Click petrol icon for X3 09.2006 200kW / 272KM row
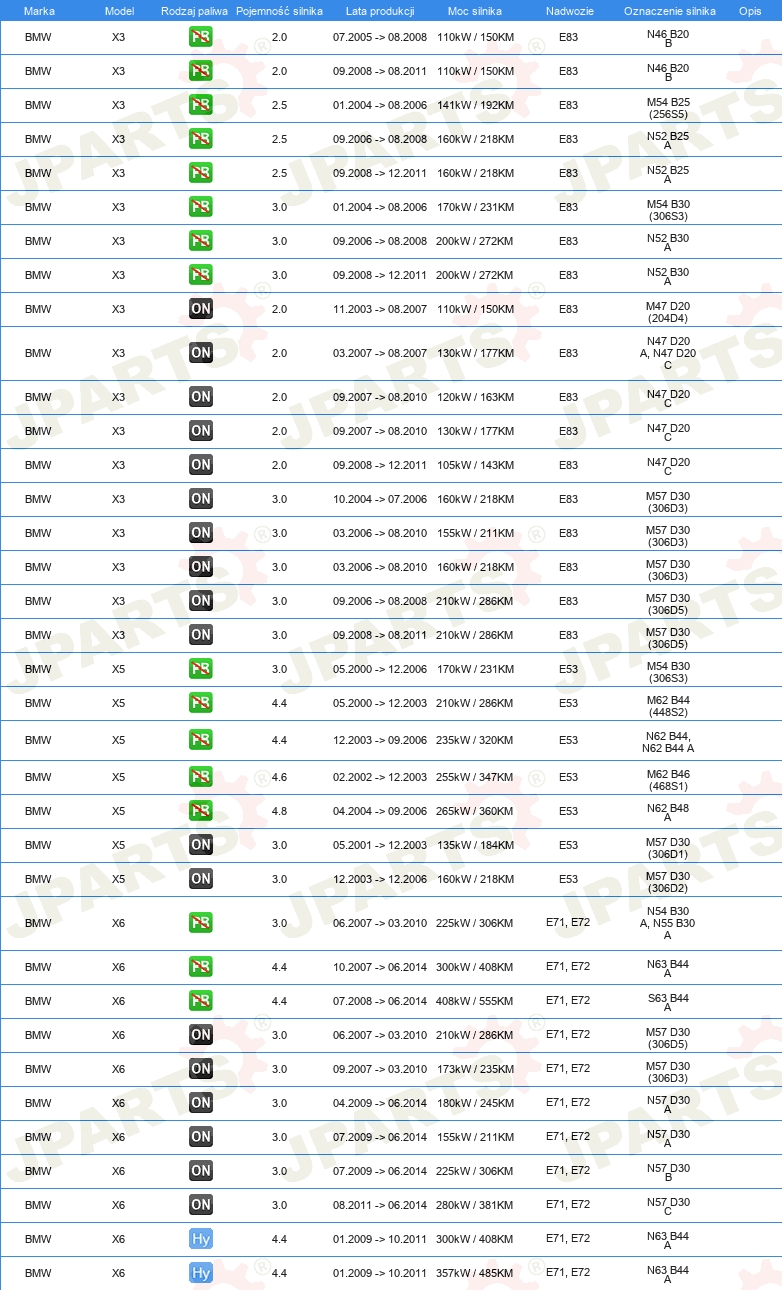782x1290 pixels. 201,241
